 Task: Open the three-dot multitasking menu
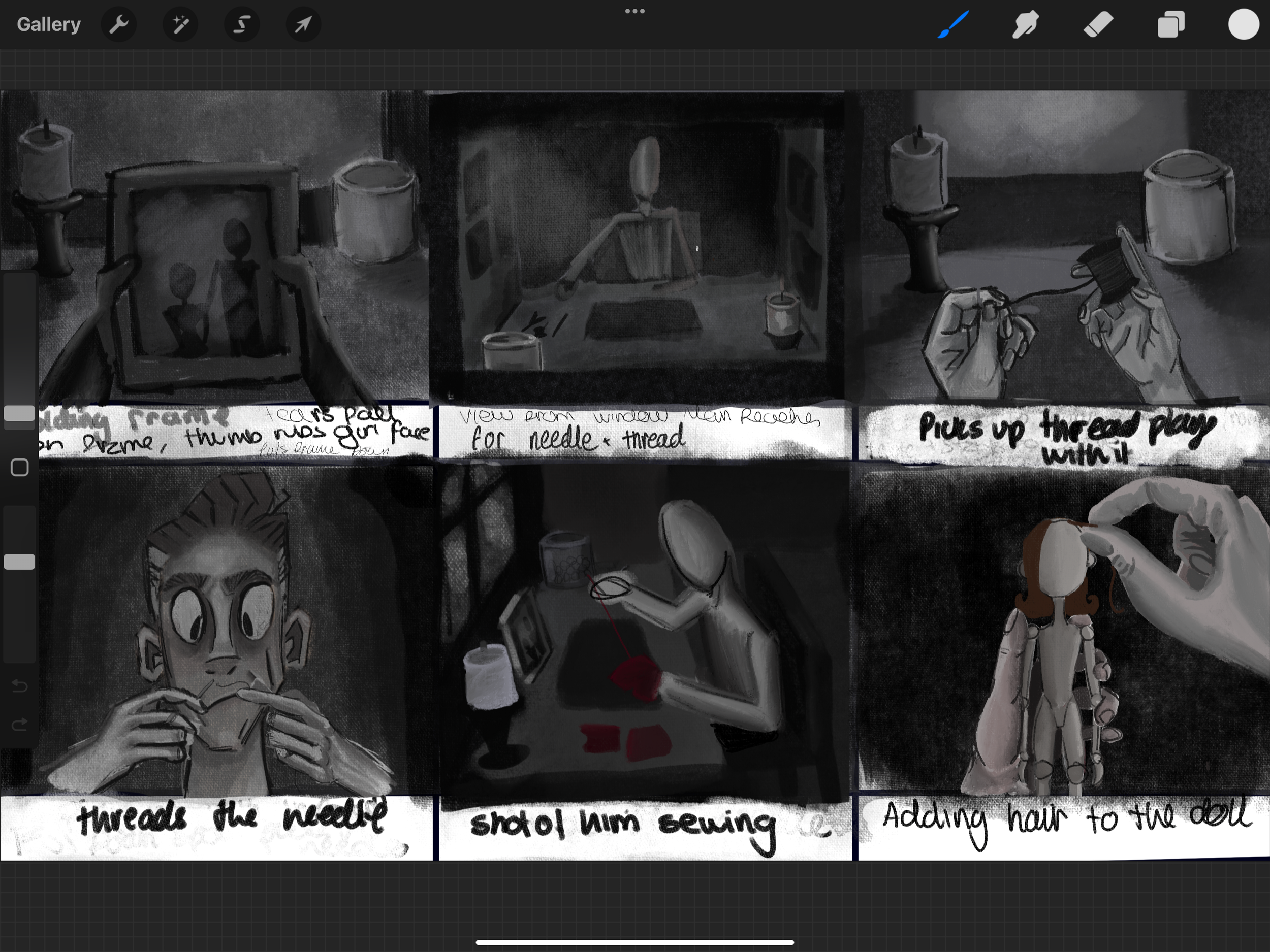pyautogui.click(x=634, y=11)
